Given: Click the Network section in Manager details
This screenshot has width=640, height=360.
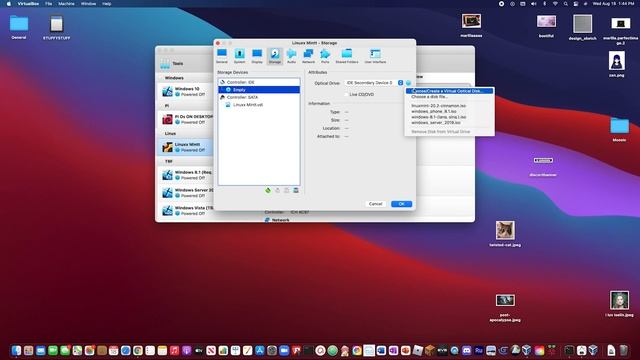Looking at the screenshot, I should pyautogui.click(x=277, y=220).
